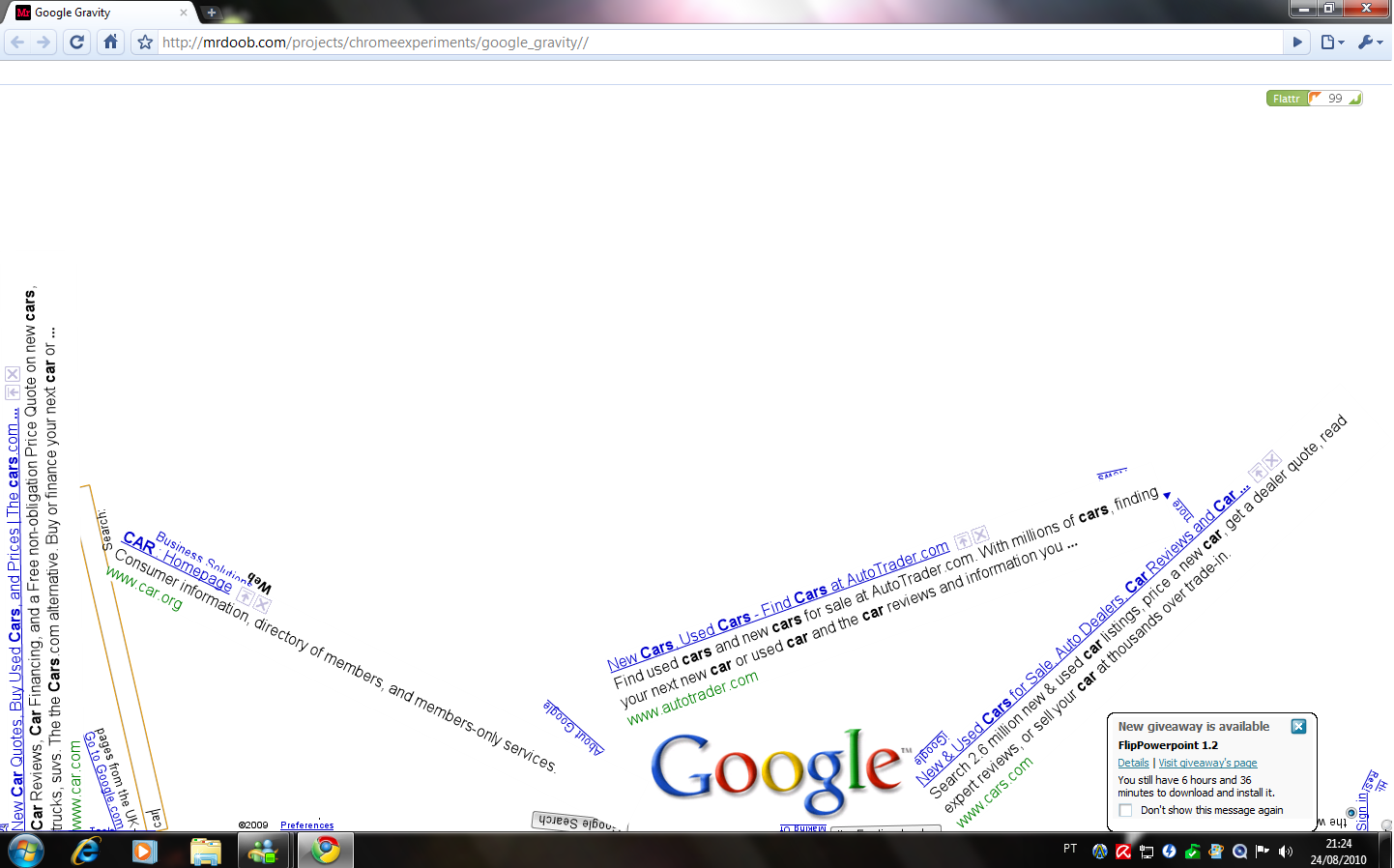Click the fallen Google logo
The image size is (1394, 868).
[780, 770]
